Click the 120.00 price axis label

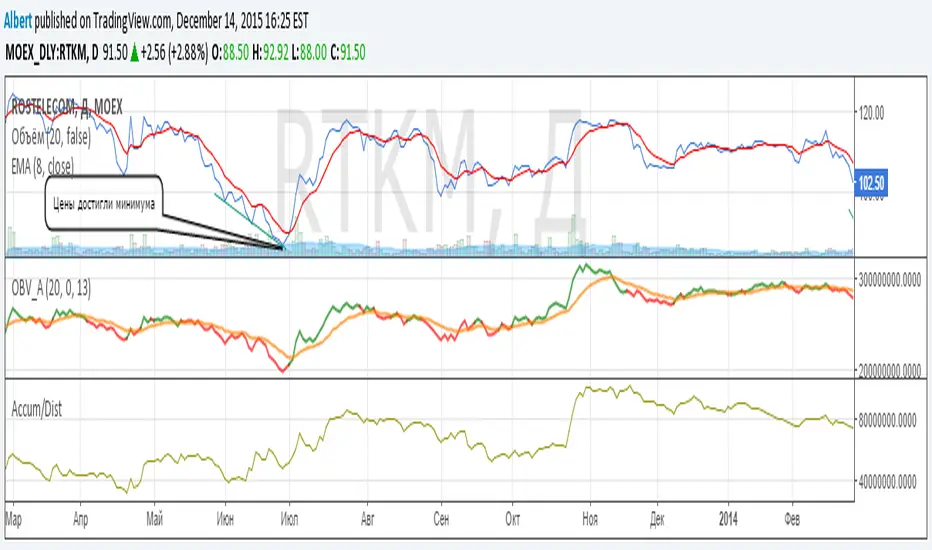[x=871, y=113]
